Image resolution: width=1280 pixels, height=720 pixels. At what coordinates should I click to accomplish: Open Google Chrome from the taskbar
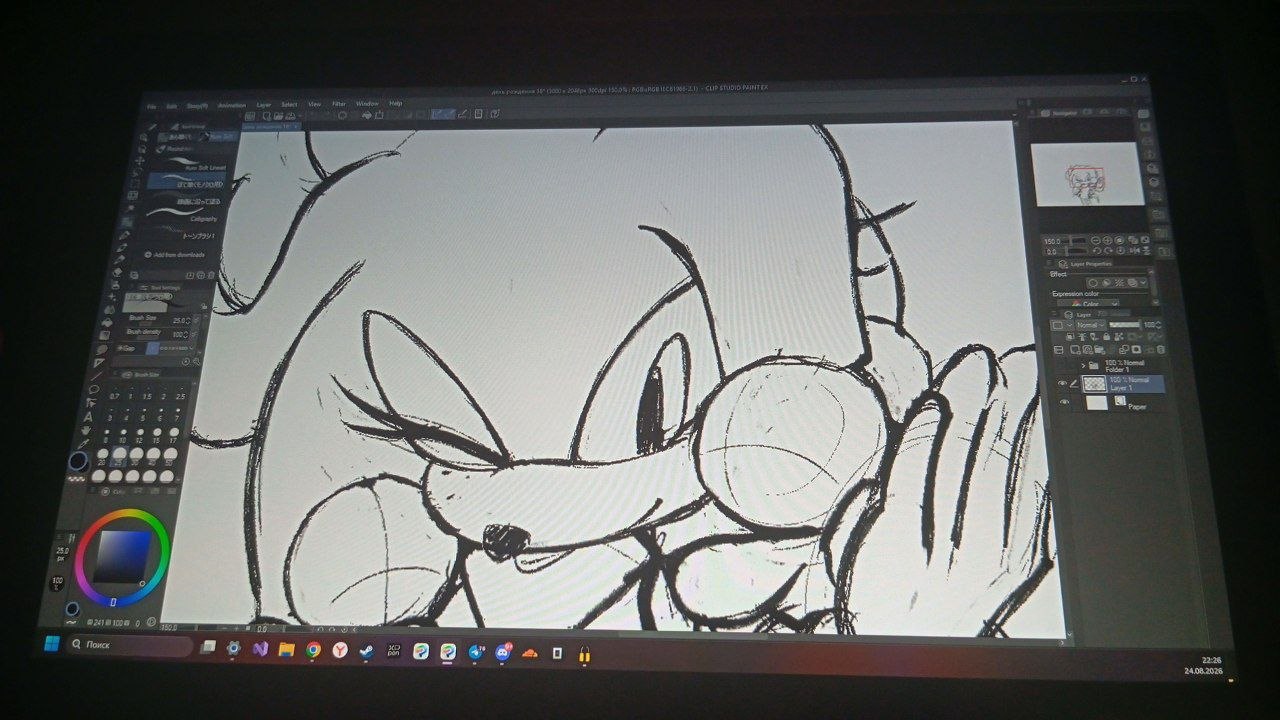[313, 650]
